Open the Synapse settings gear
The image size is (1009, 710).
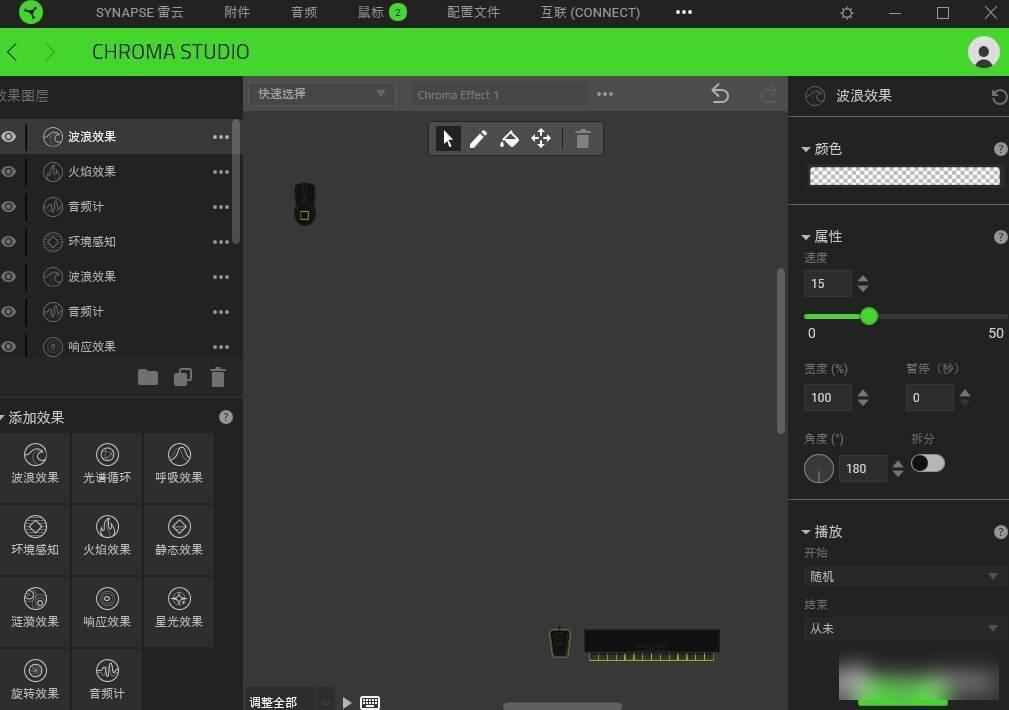847,13
